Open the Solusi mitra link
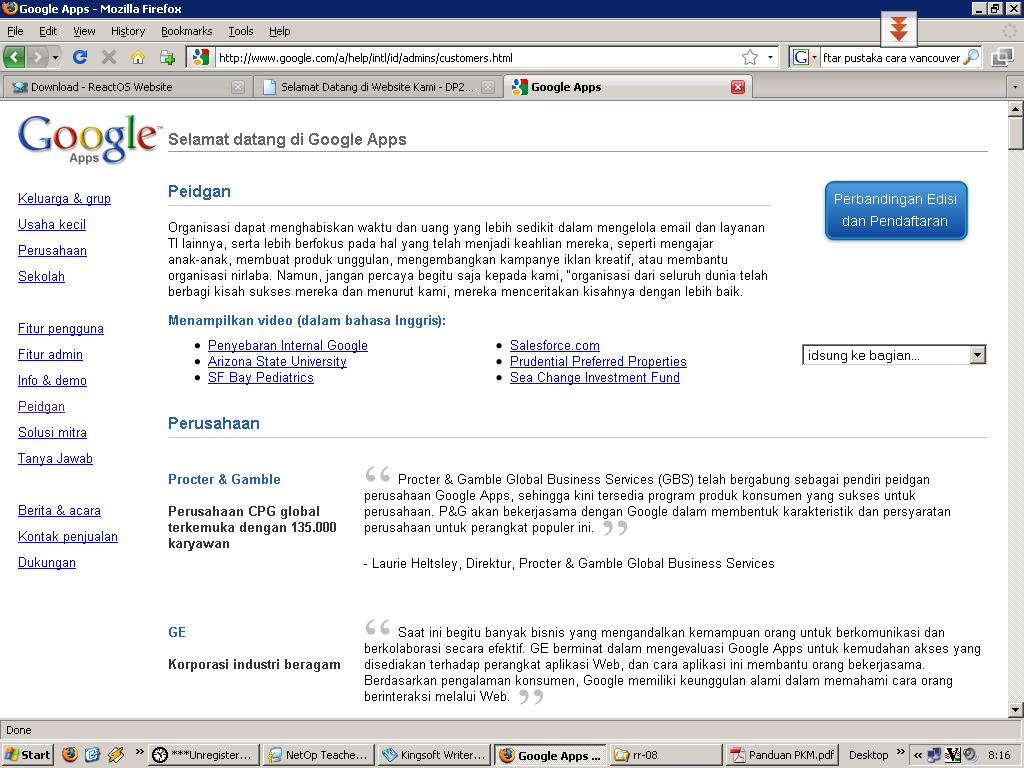1024x768 pixels. 52,433
